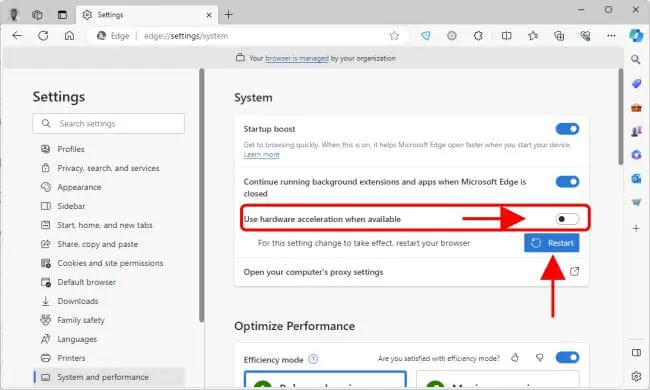Toggle Continue running background extensions switch
Image resolution: width=650 pixels, height=390 pixels.
(568, 182)
